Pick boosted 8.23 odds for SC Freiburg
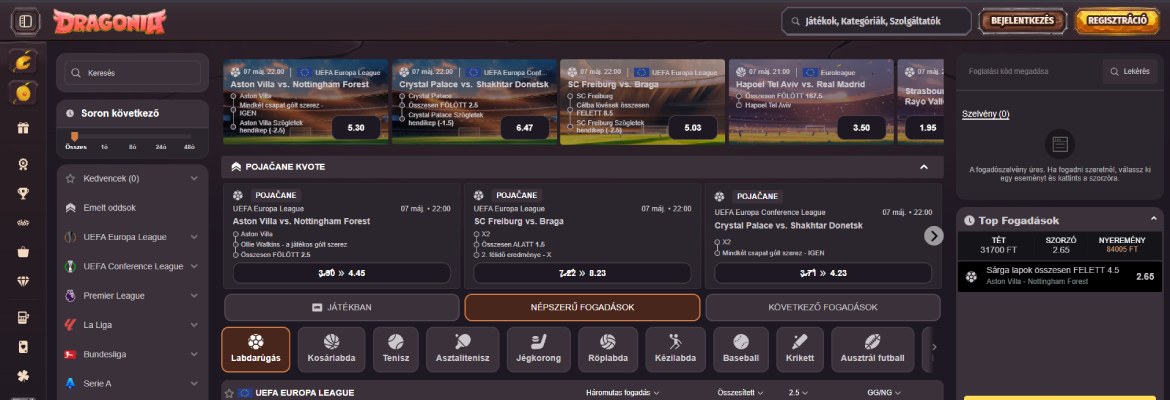This screenshot has height=400, width=1170. (582, 273)
